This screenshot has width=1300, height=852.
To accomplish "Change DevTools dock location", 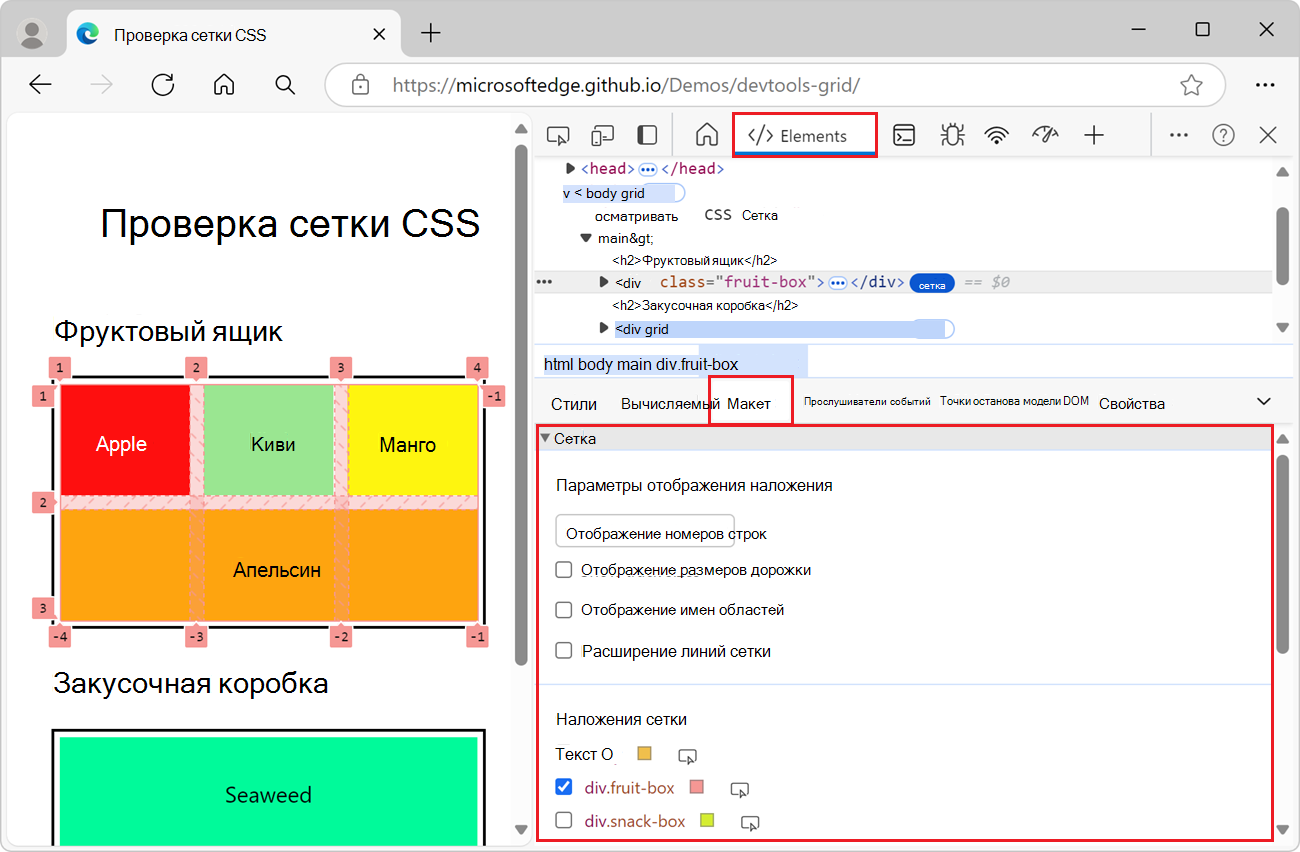I will point(646,134).
